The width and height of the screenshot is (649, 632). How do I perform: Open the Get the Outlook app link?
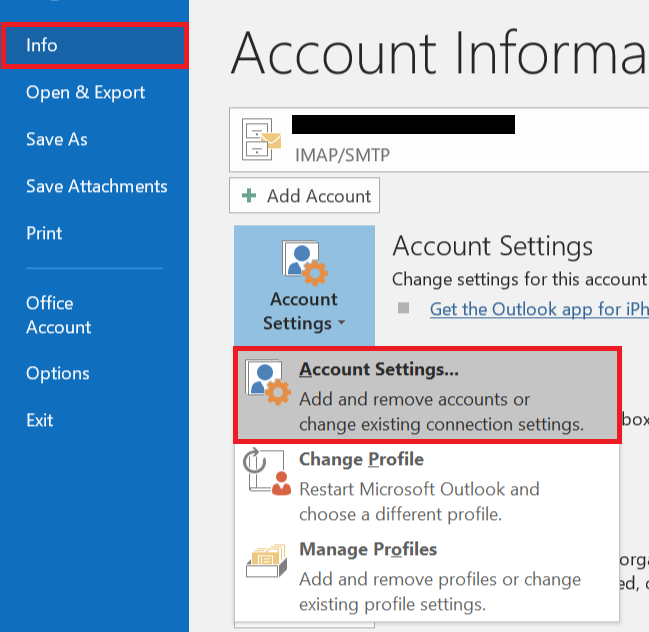539,309
